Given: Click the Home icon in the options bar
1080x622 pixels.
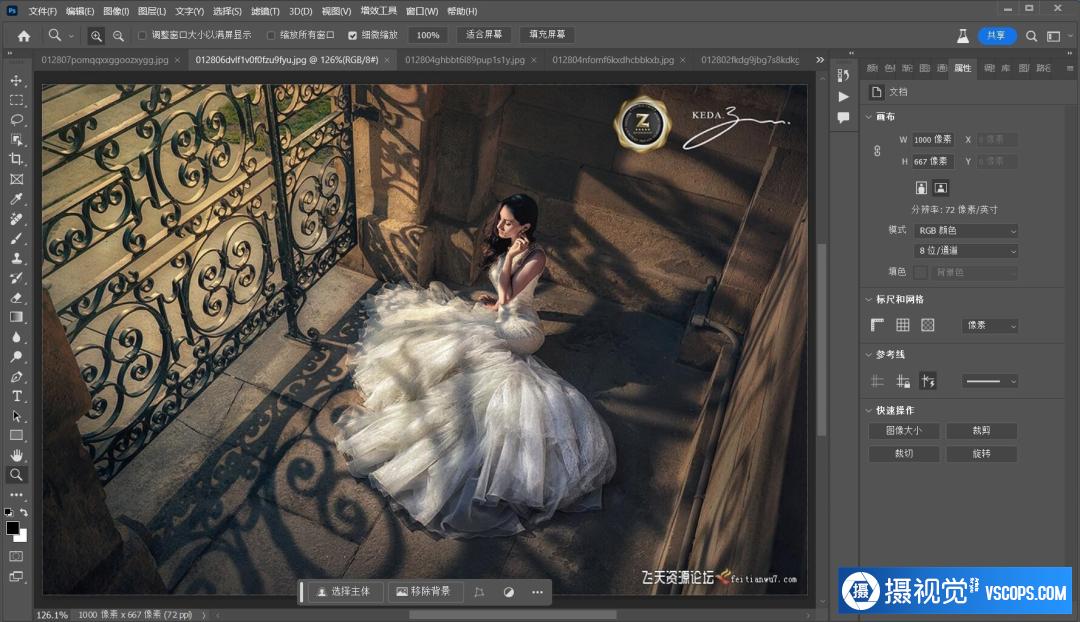Looking at the screenshot, I should (x=24, y=36).
